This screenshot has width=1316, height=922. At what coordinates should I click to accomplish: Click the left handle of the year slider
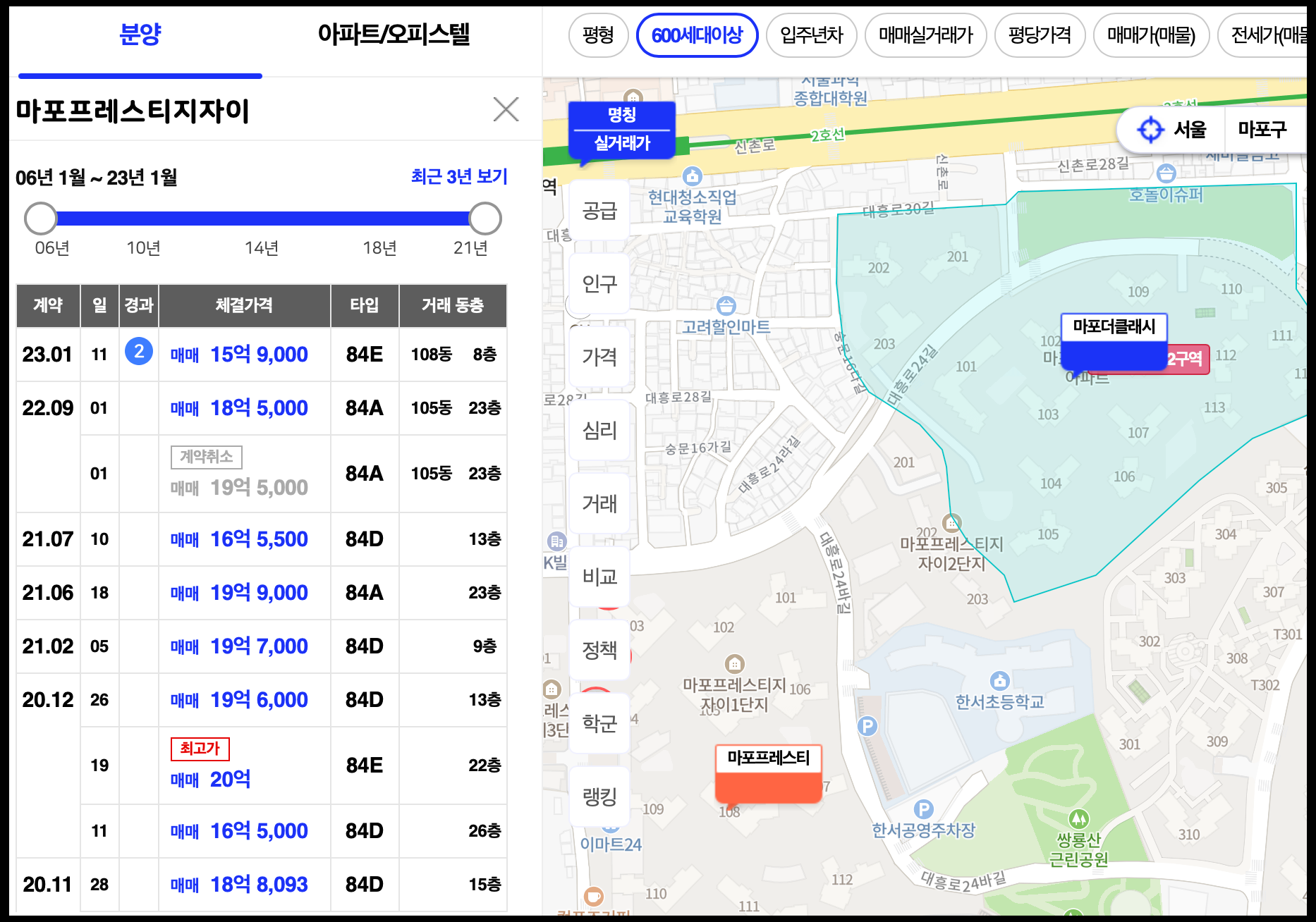[40, 219]
